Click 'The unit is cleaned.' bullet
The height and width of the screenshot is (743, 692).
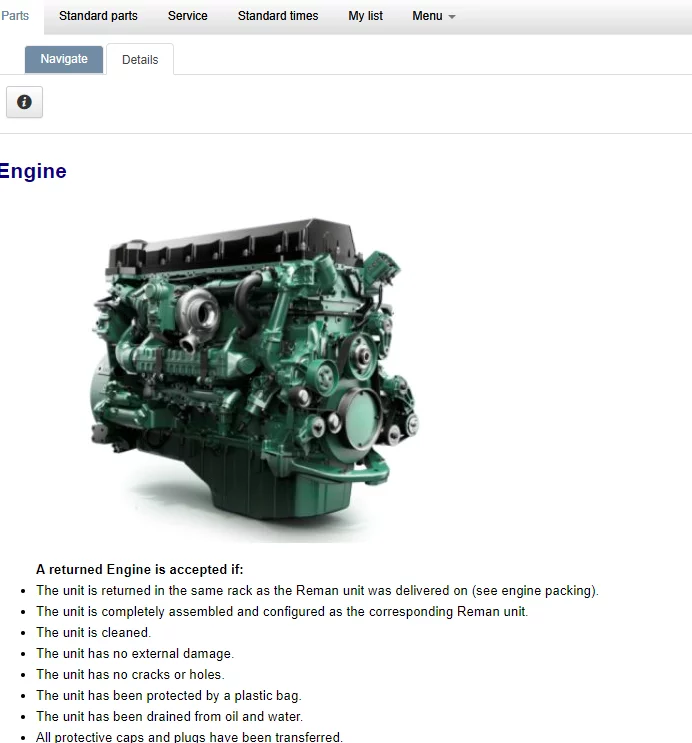93,632
